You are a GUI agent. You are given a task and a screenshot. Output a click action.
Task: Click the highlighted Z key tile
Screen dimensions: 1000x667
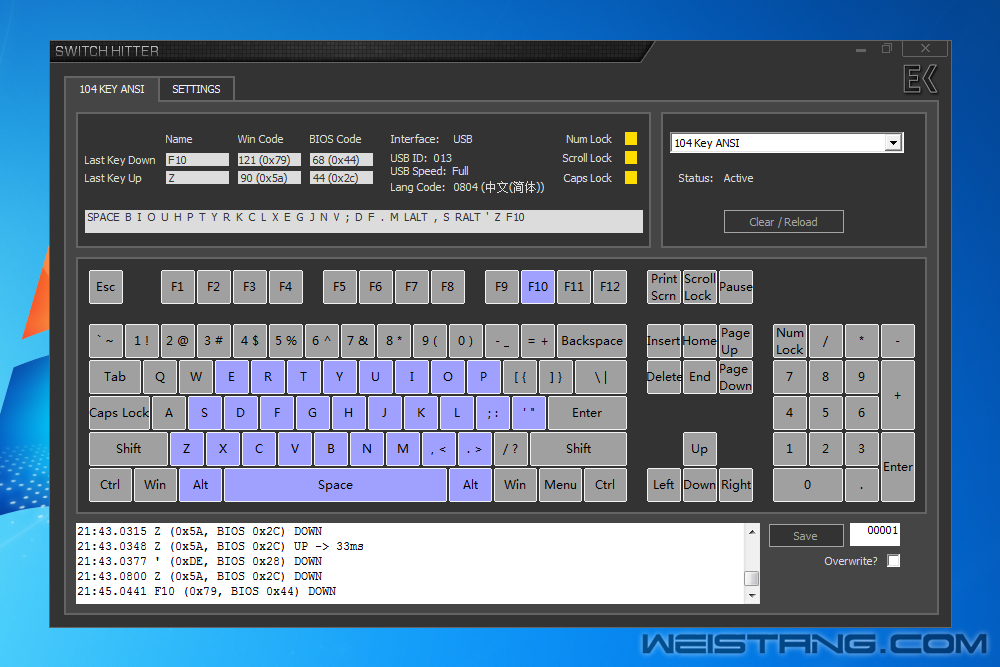pos(187,449)
